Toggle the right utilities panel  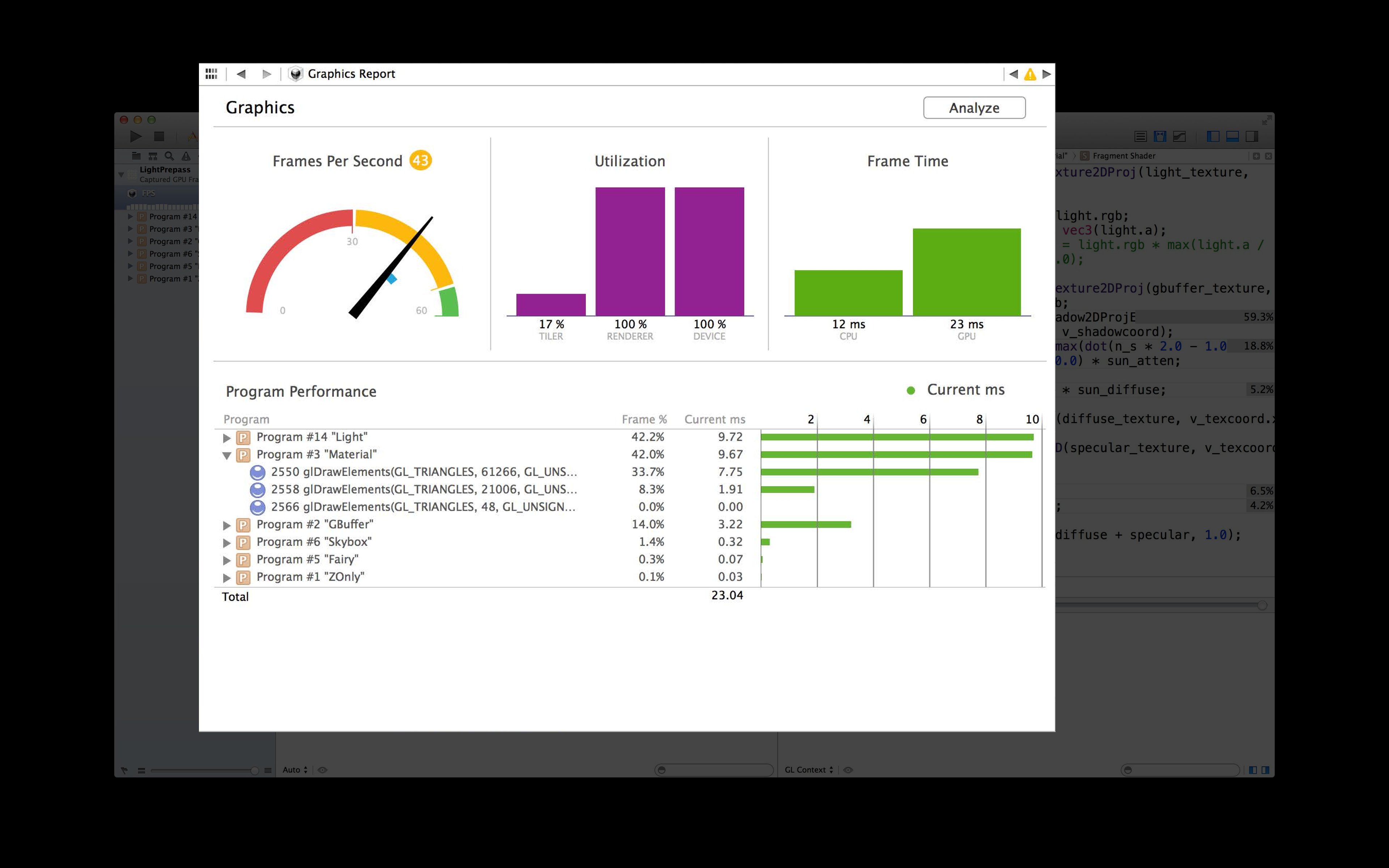(x=1252, y=137)
